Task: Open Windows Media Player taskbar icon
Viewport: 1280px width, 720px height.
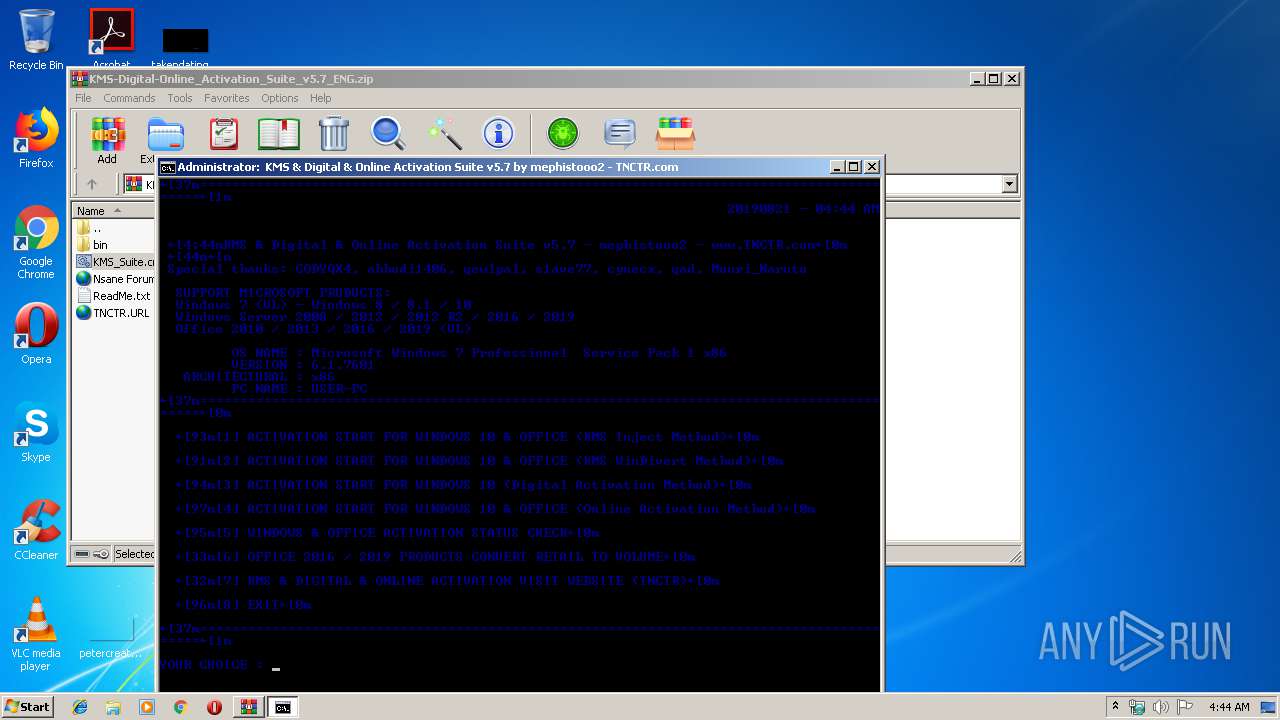Action: click(x=147, y=707)
